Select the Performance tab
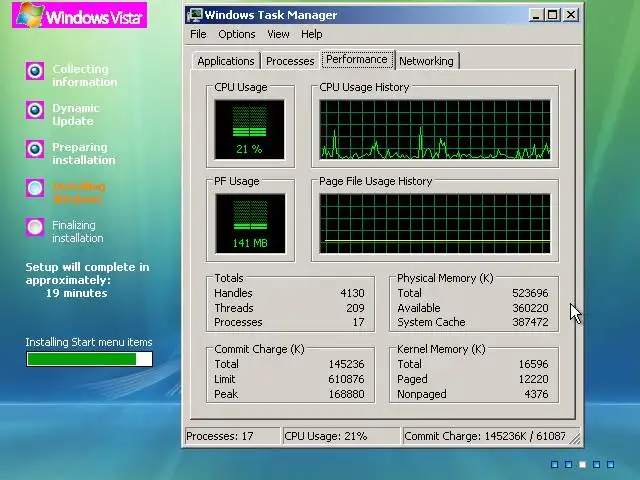The height and width of the screenshot is (480, 640). [357, 60]
